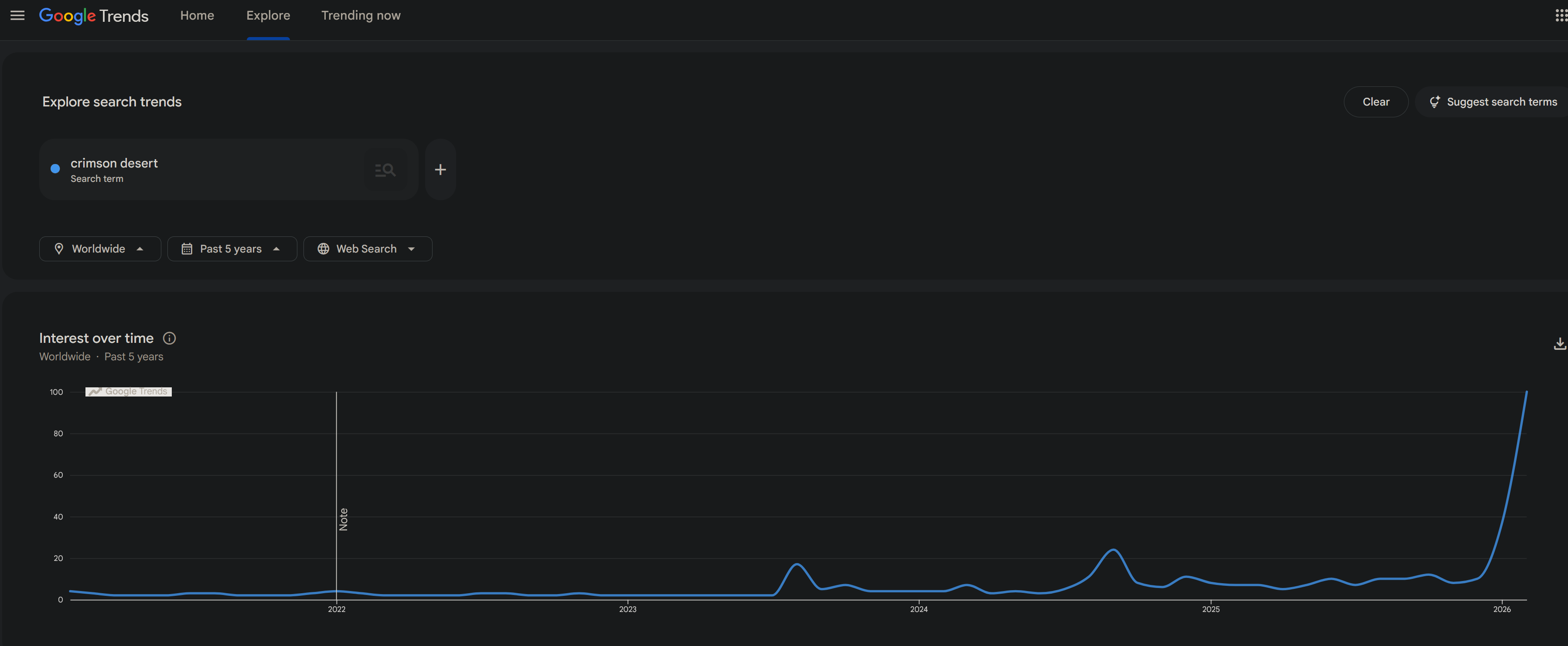Click the blue crimson desert color dot

[x=55, y=169]
